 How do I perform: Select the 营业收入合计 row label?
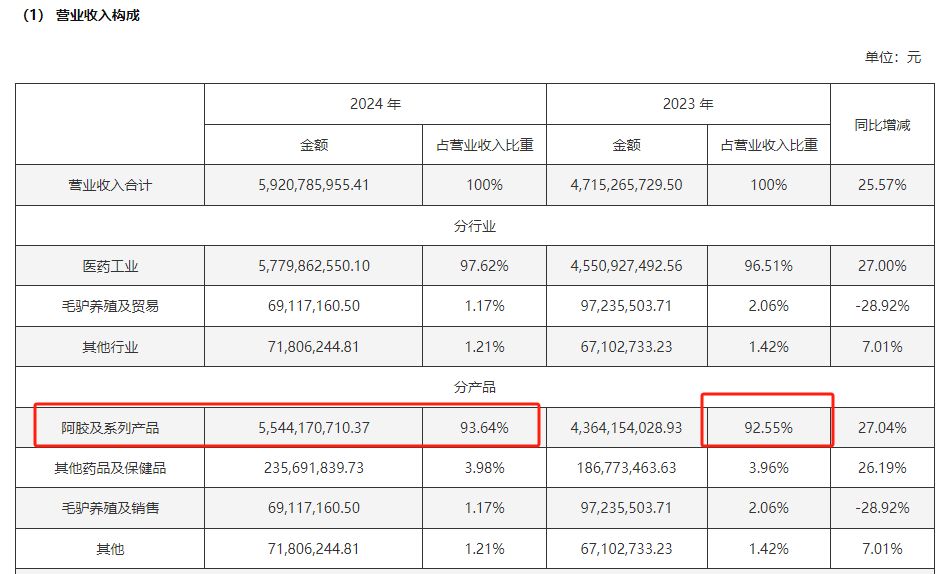(x=110, y=185)
